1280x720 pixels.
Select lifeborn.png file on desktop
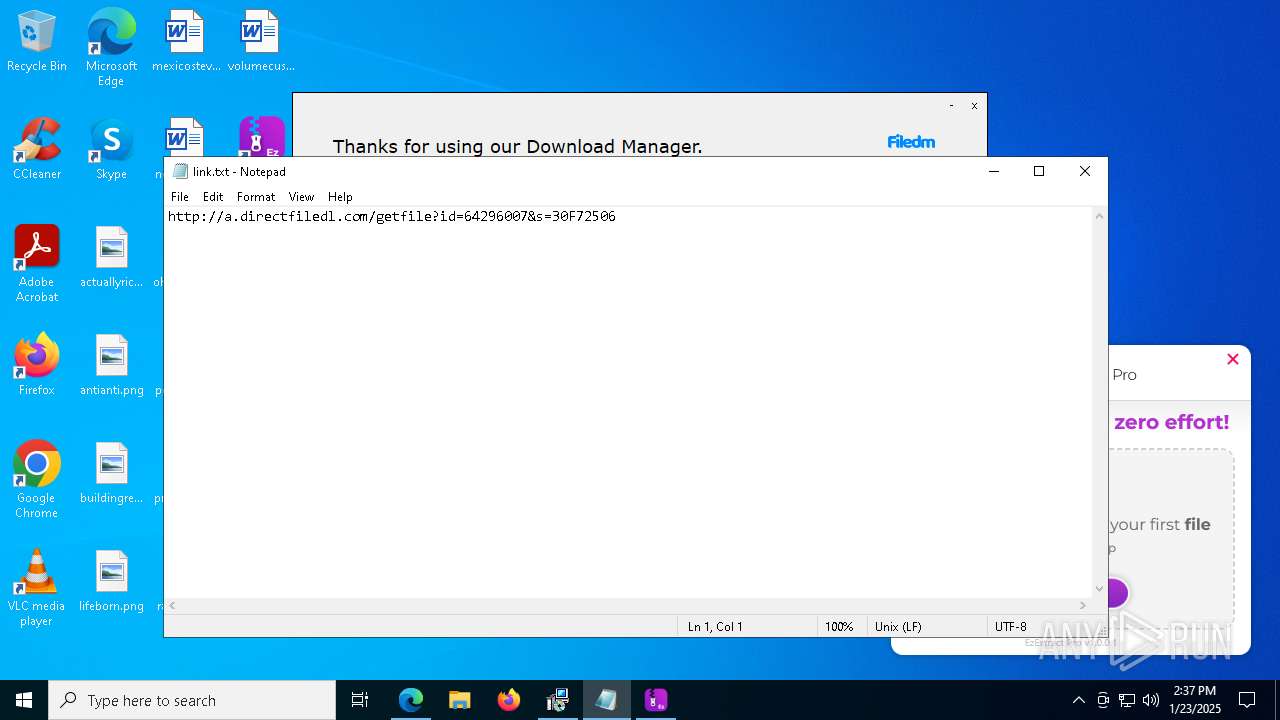pos(111,582)
